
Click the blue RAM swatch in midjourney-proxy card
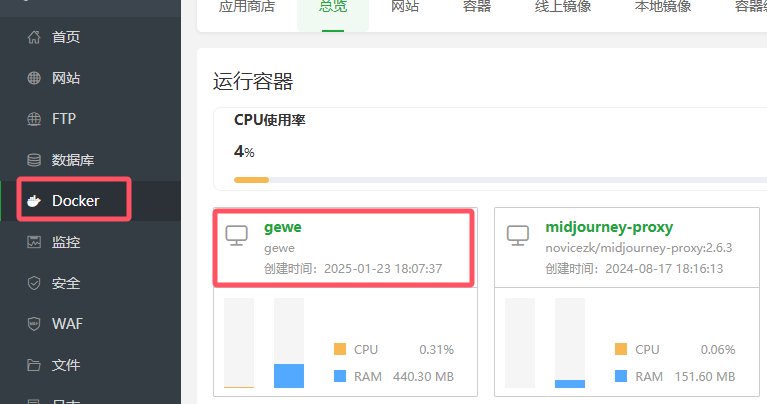(621, 376)
